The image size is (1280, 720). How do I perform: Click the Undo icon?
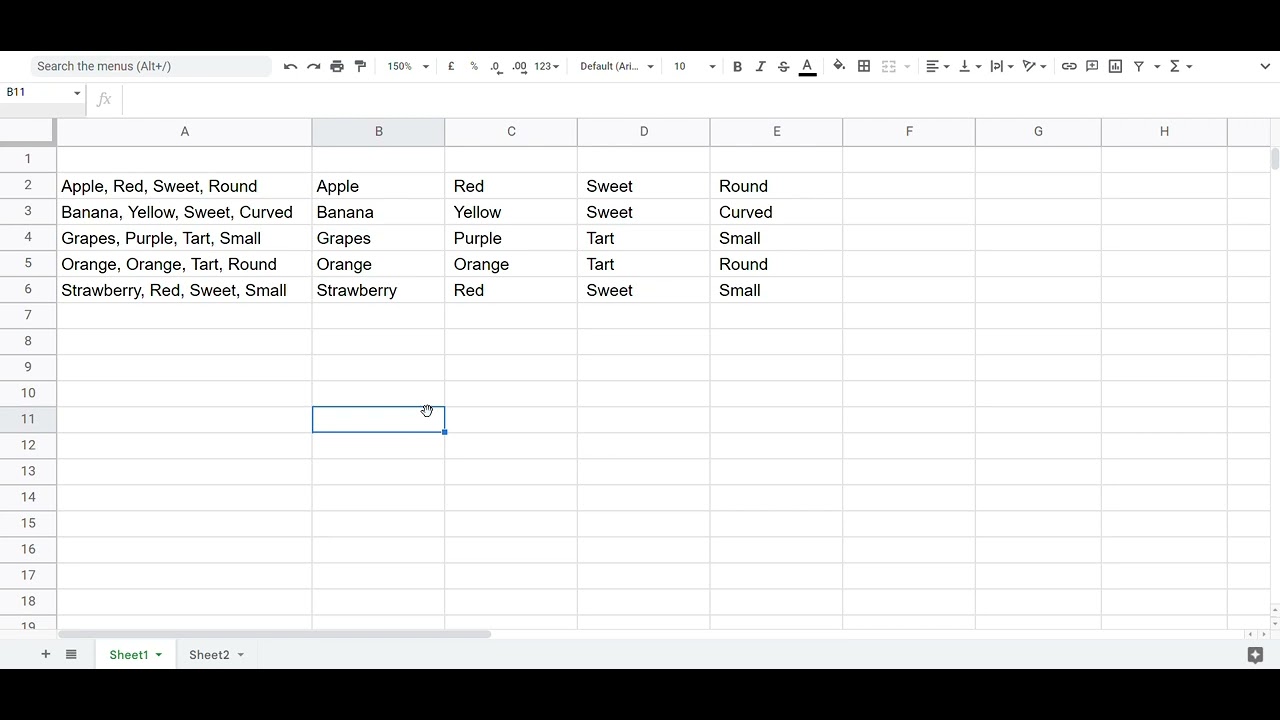coord(290,66)
